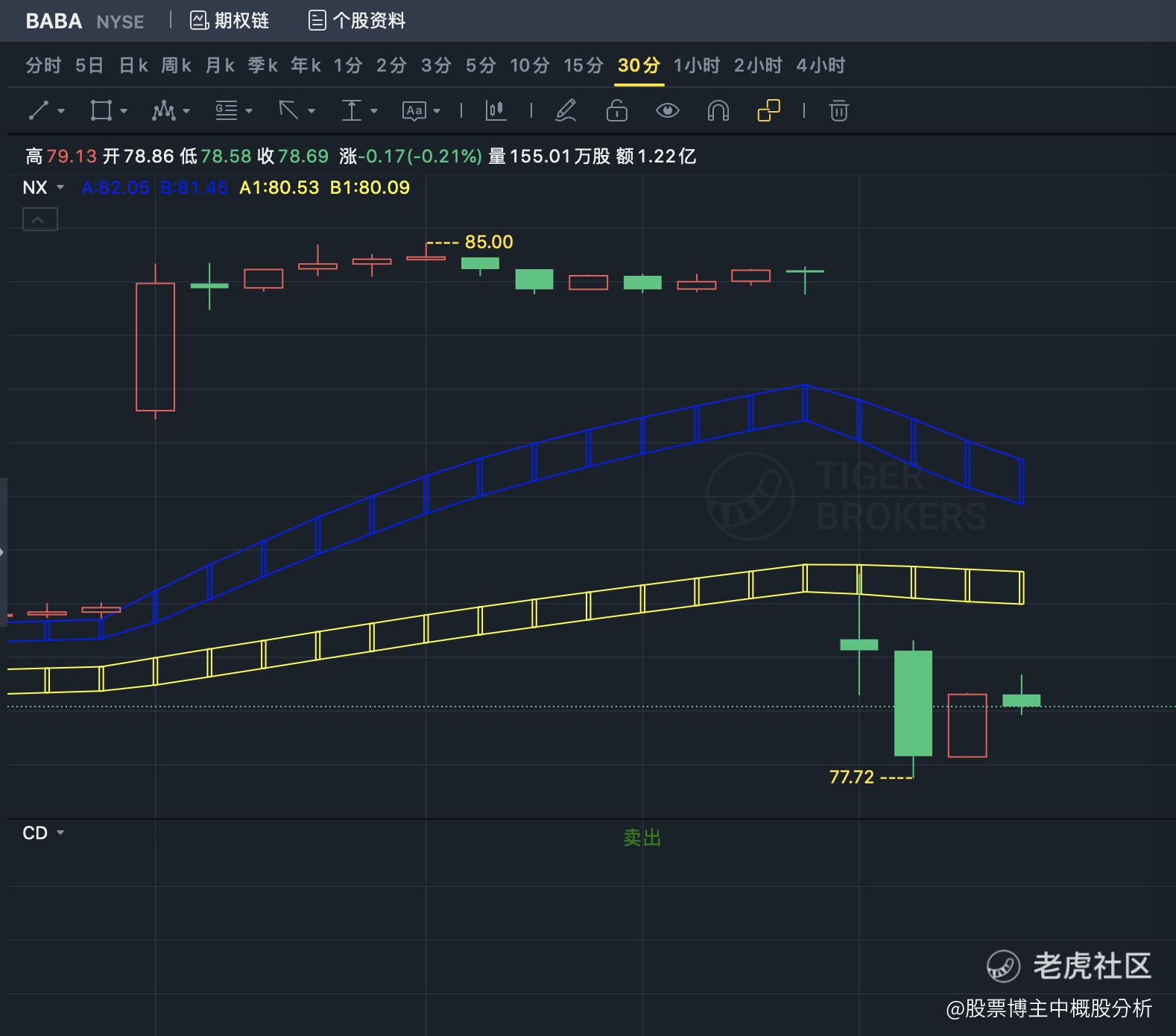This screenshot has height=1036, width=1176.
Task: Click the 高 79.13 high price readout
Action: point(61,156)
